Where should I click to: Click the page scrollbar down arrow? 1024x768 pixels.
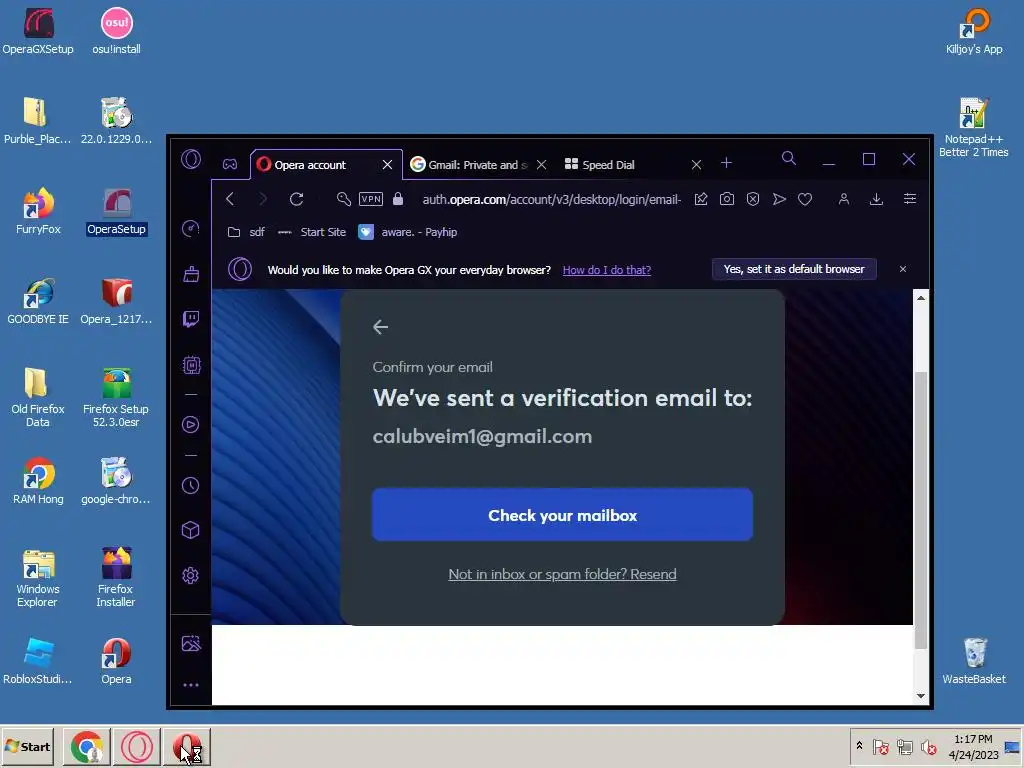921,696
